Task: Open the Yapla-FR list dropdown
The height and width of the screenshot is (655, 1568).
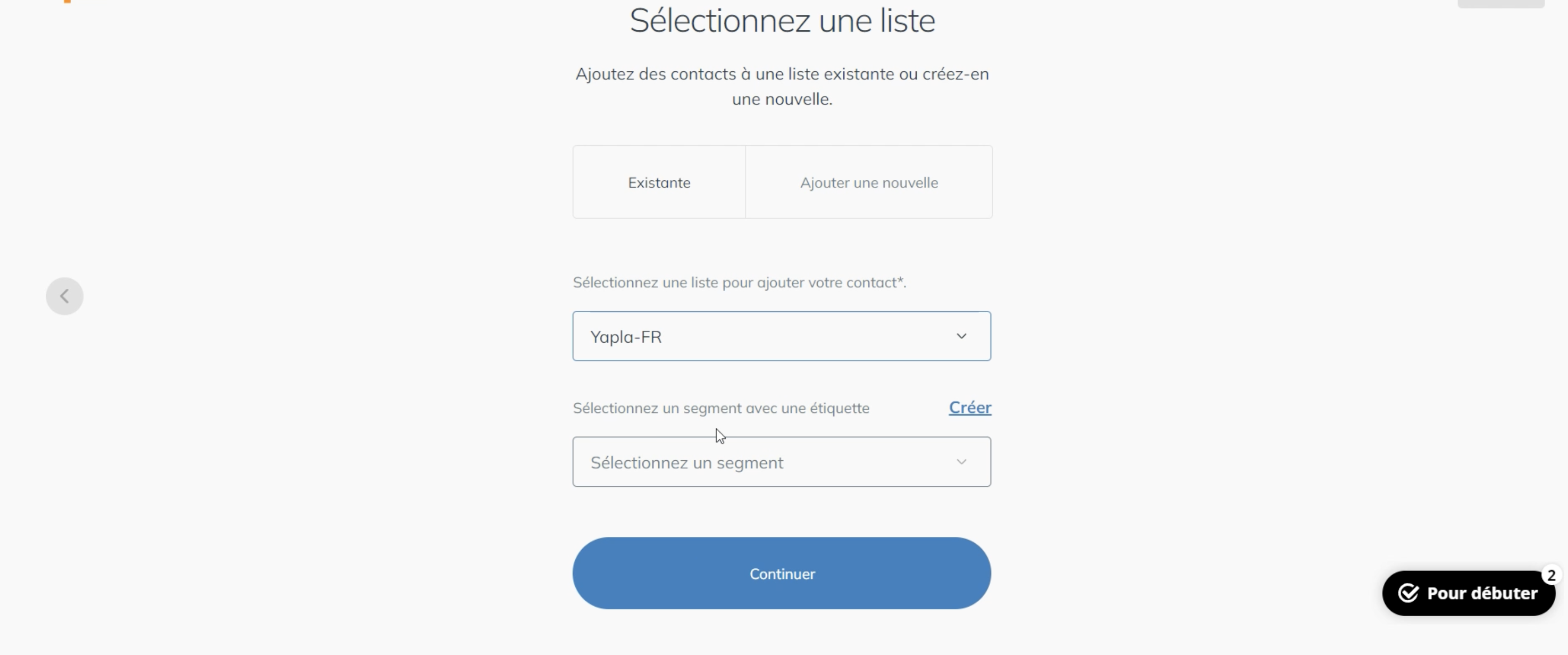Action: [782, 336]
